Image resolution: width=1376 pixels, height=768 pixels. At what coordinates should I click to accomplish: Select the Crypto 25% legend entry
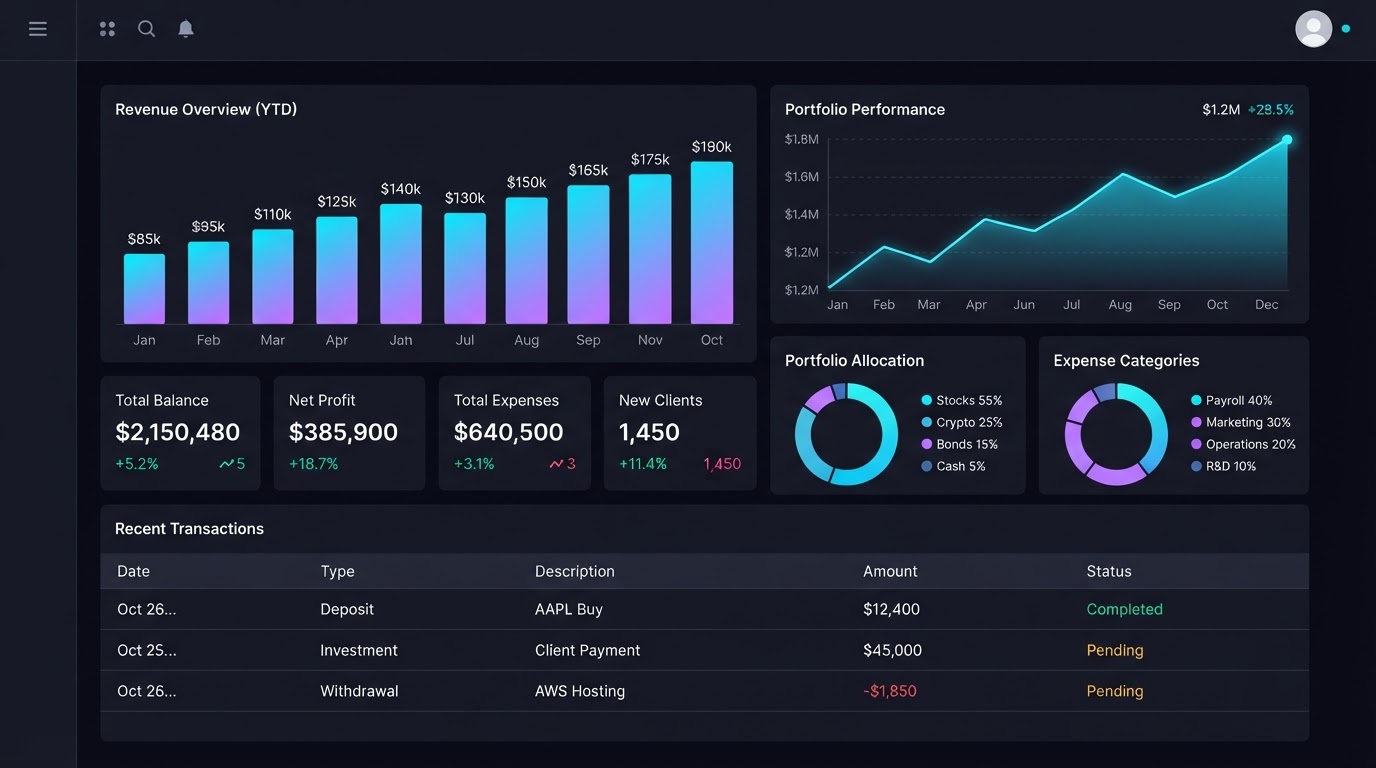962,422
